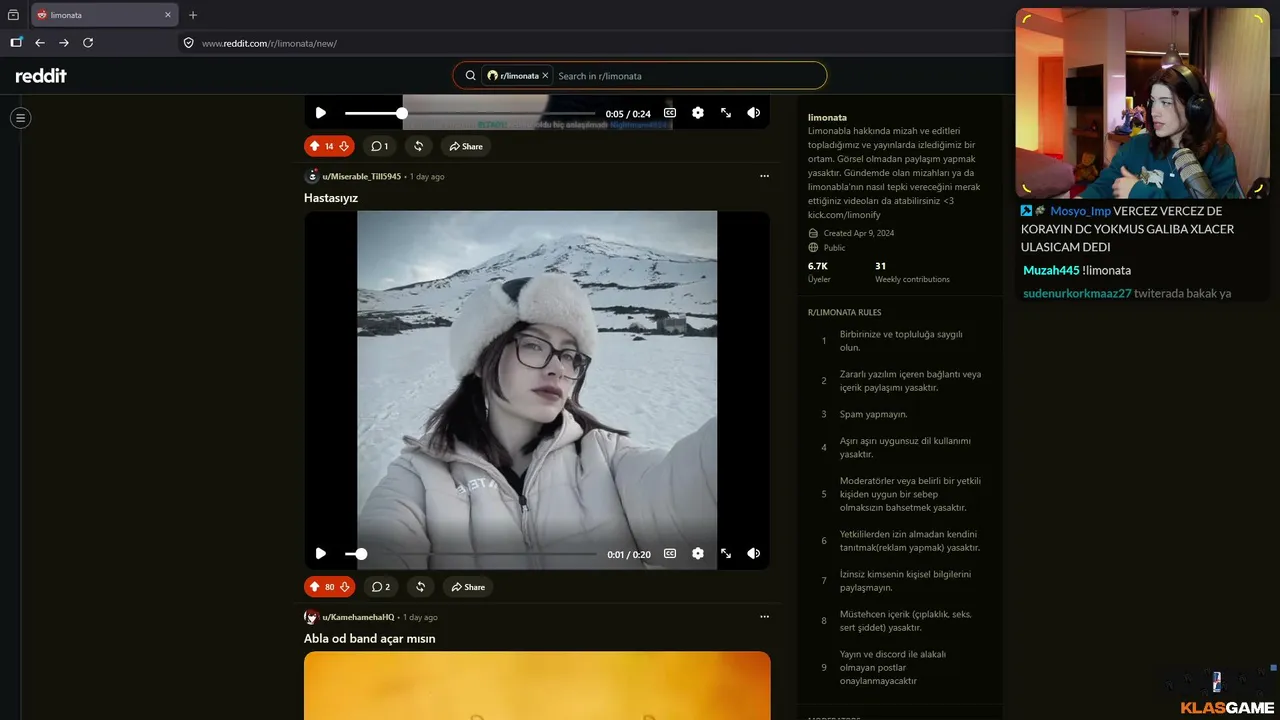Select rule 'Spam yapmayın.'
Viewport: 1280px width, 720px height.
coord(874,414)
